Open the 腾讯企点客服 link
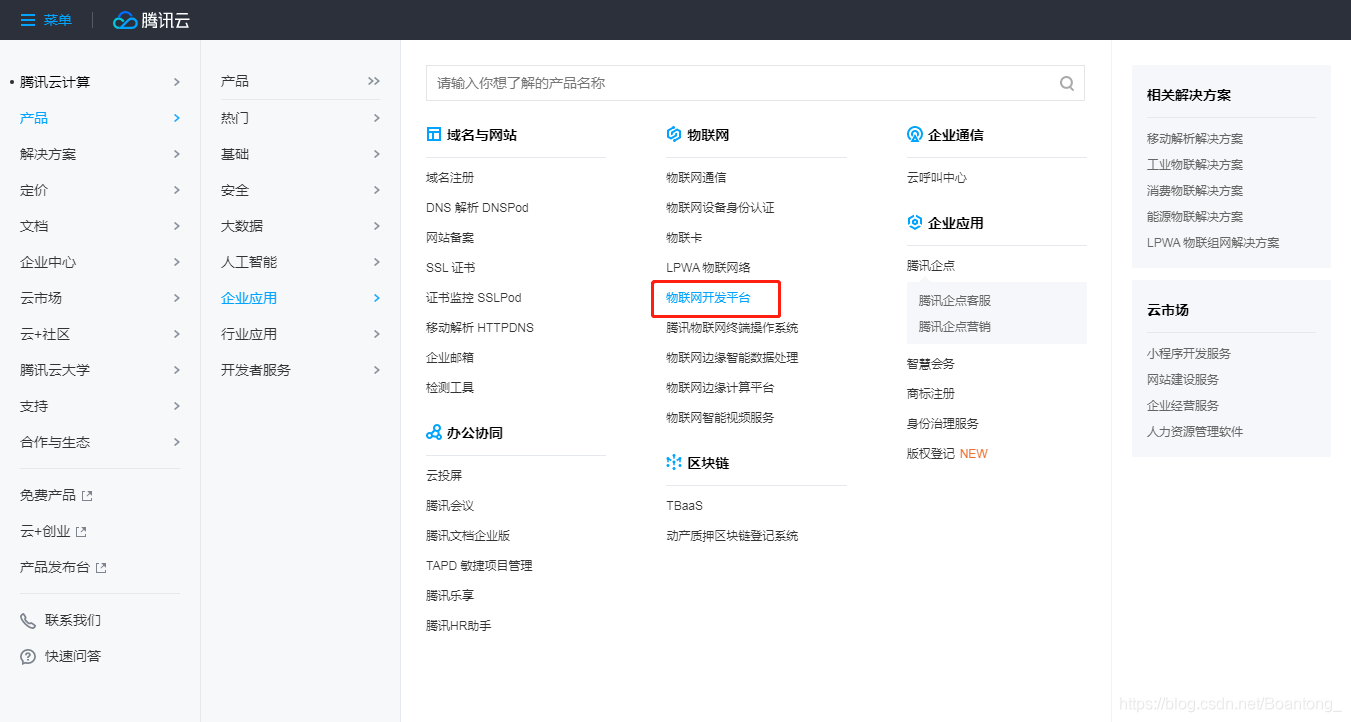 click(x=955, y=301)
